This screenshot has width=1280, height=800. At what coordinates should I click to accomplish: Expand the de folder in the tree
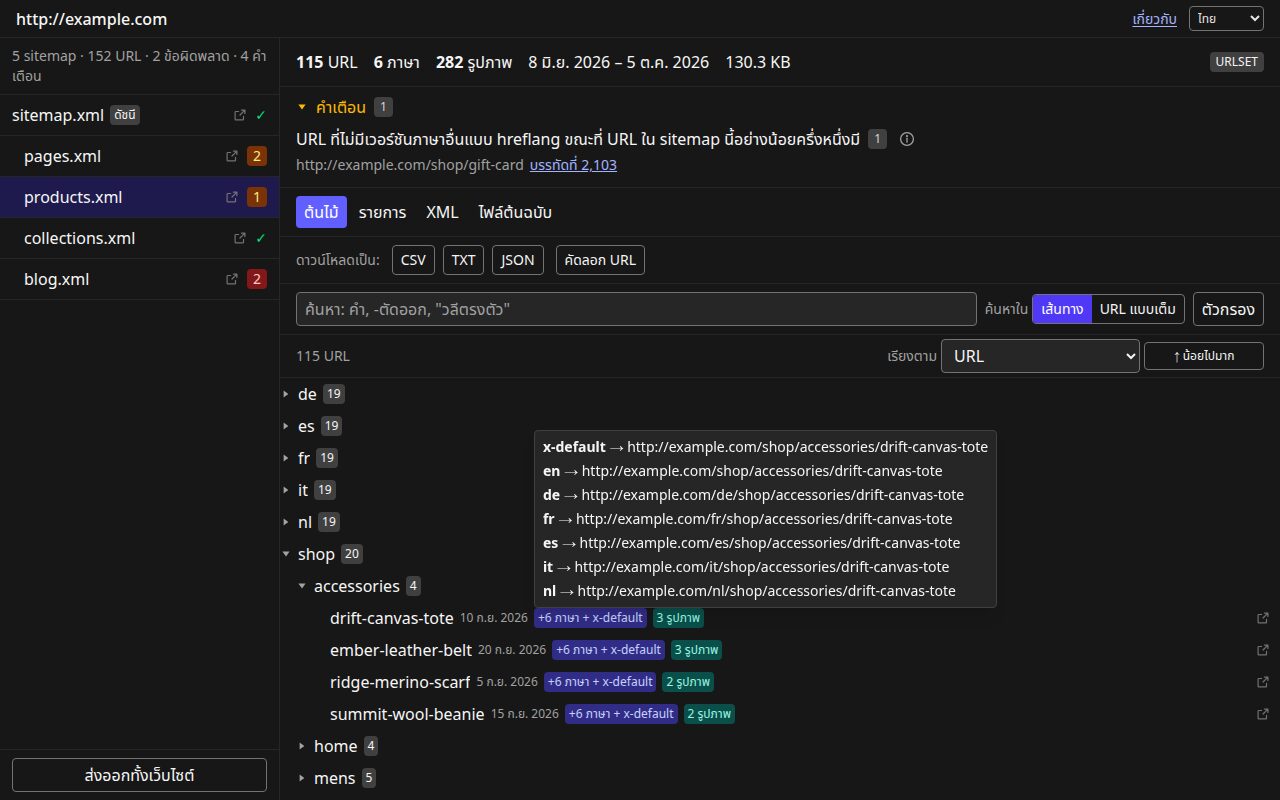tap(286, 394)
